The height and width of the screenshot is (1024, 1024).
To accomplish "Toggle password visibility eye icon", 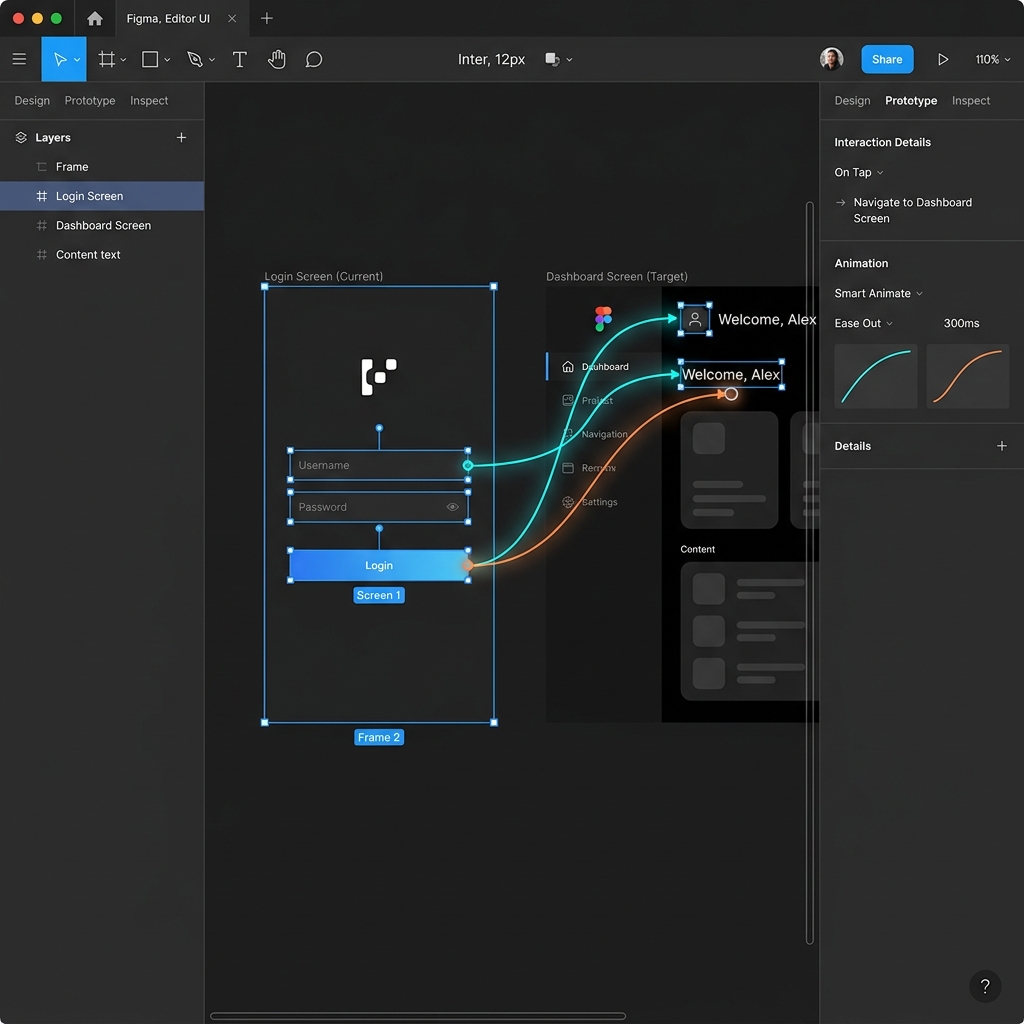I will [x=452, y=507].
